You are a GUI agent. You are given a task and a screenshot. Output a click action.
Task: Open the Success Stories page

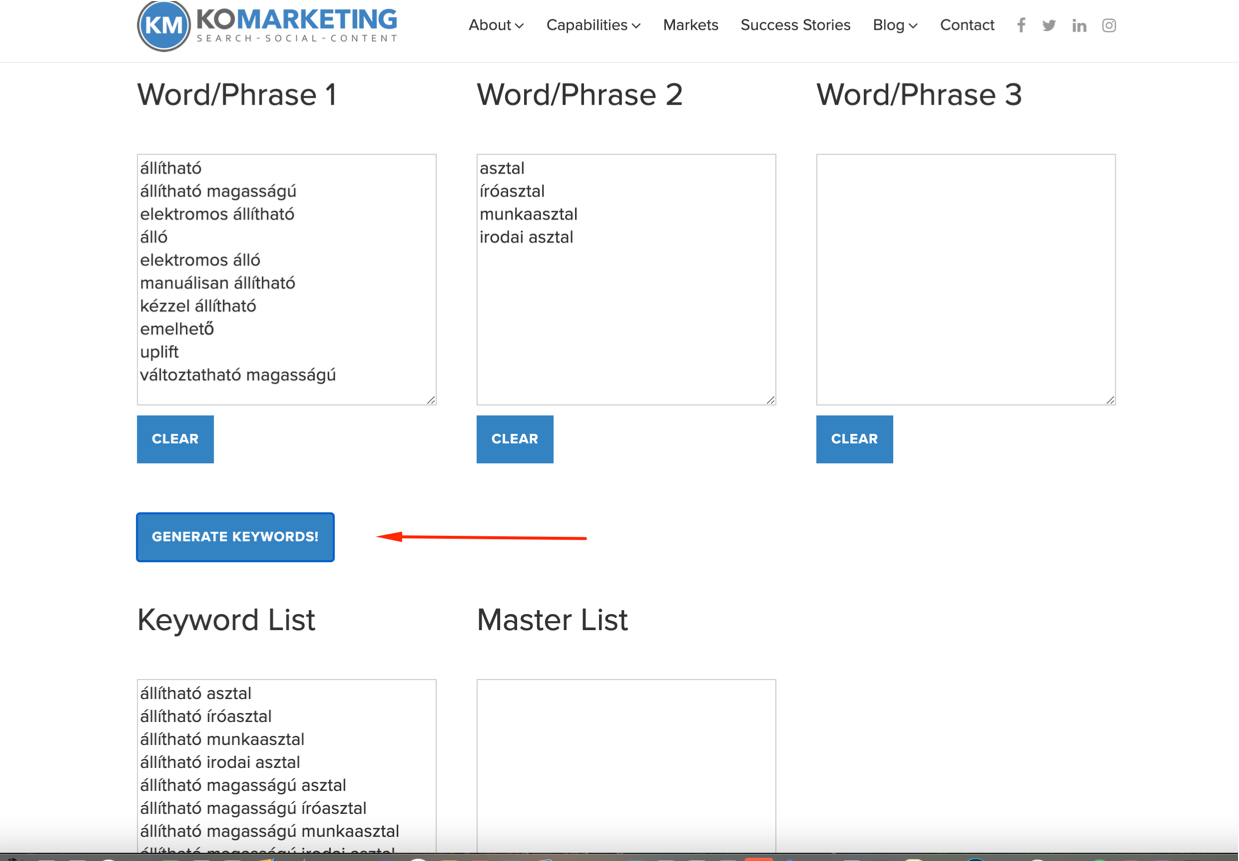click(x=795, y=25)
